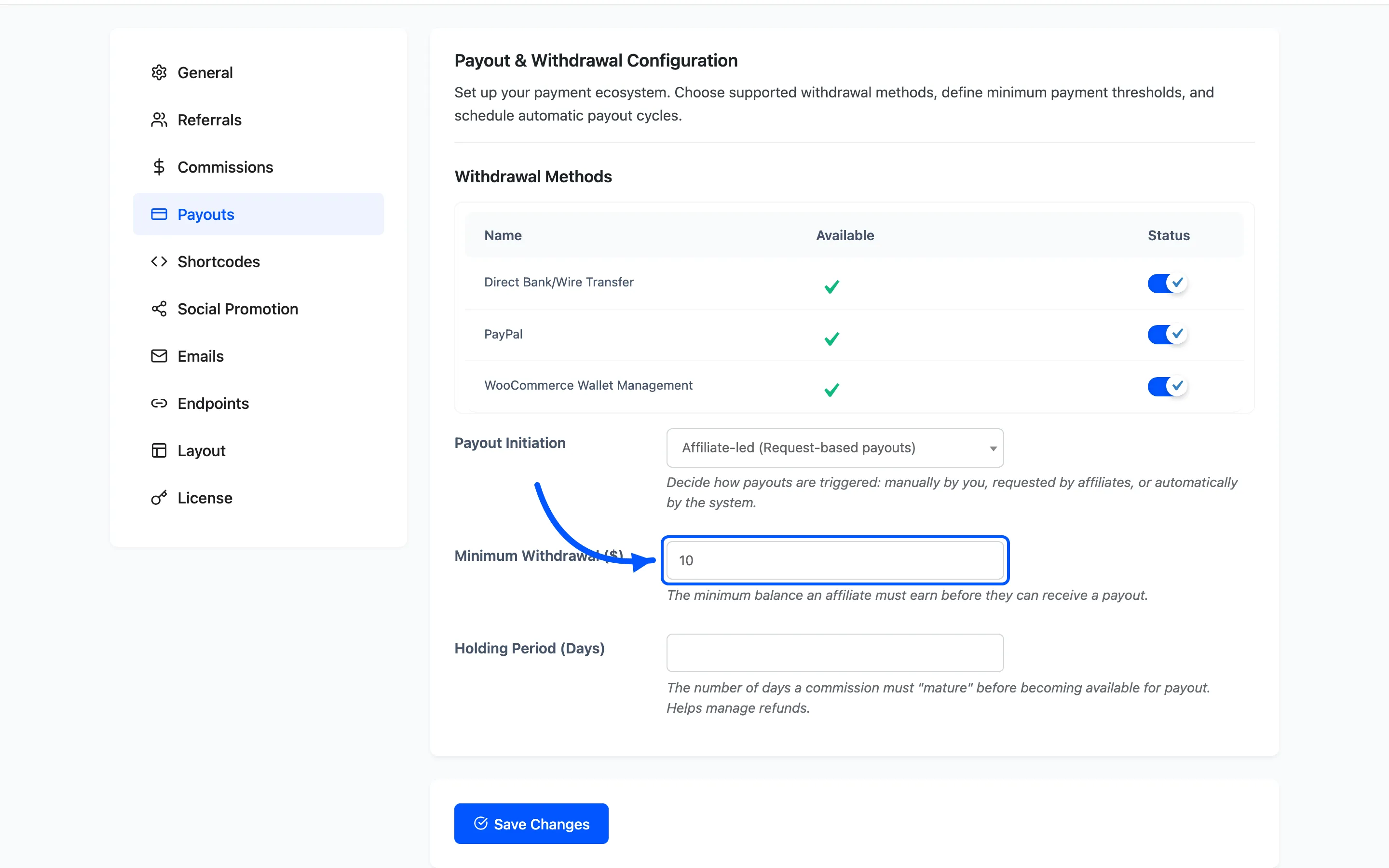The width and height of the screenshot is (1389, 868).
Task: Click the check-circle icon in Save Changes
Action: pyautogui.click(x=481, y=823)
